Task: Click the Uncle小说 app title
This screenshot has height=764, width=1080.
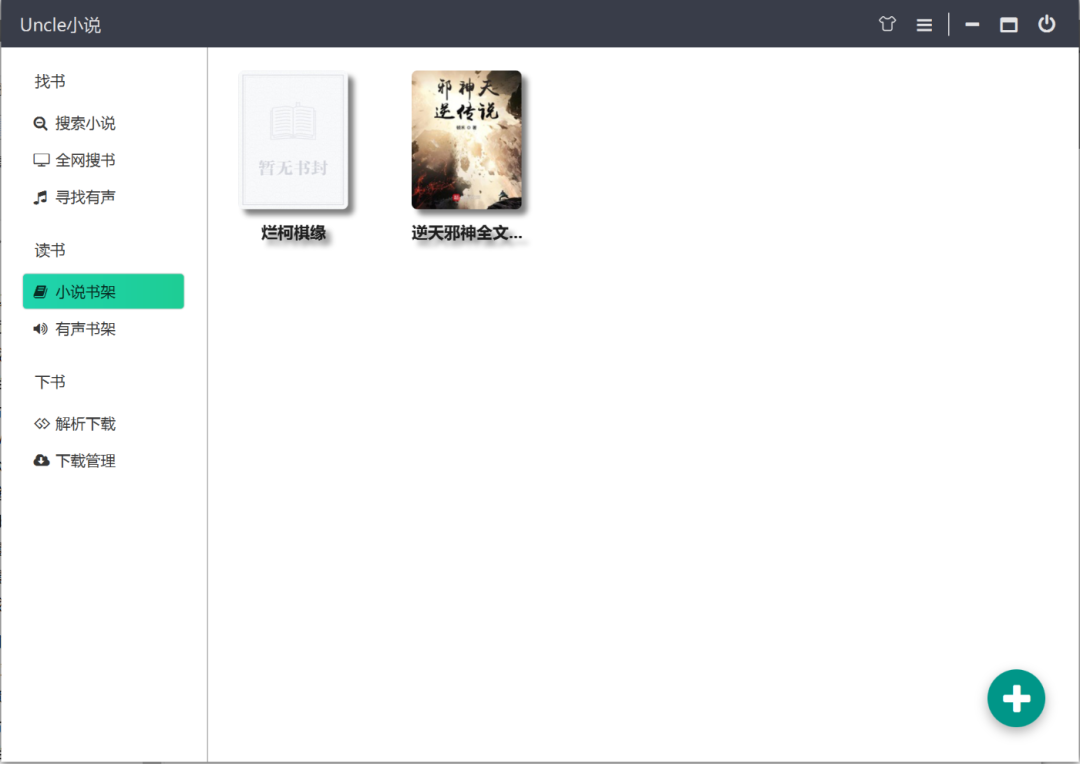Action: [61, 25]
